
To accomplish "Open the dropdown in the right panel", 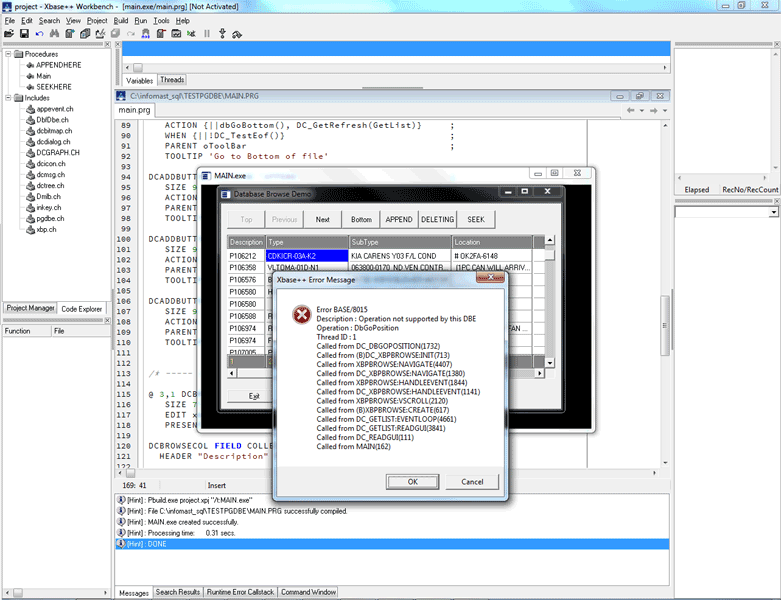I will click(x=774, y=212).
